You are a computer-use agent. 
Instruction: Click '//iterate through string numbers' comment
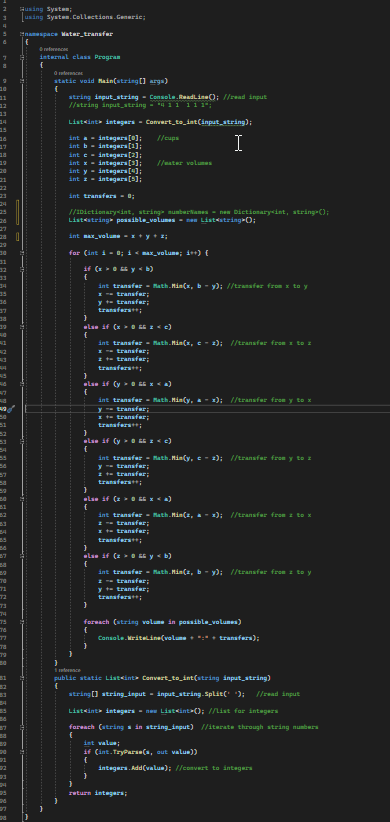pyautogui.click(x=259, y=727)
